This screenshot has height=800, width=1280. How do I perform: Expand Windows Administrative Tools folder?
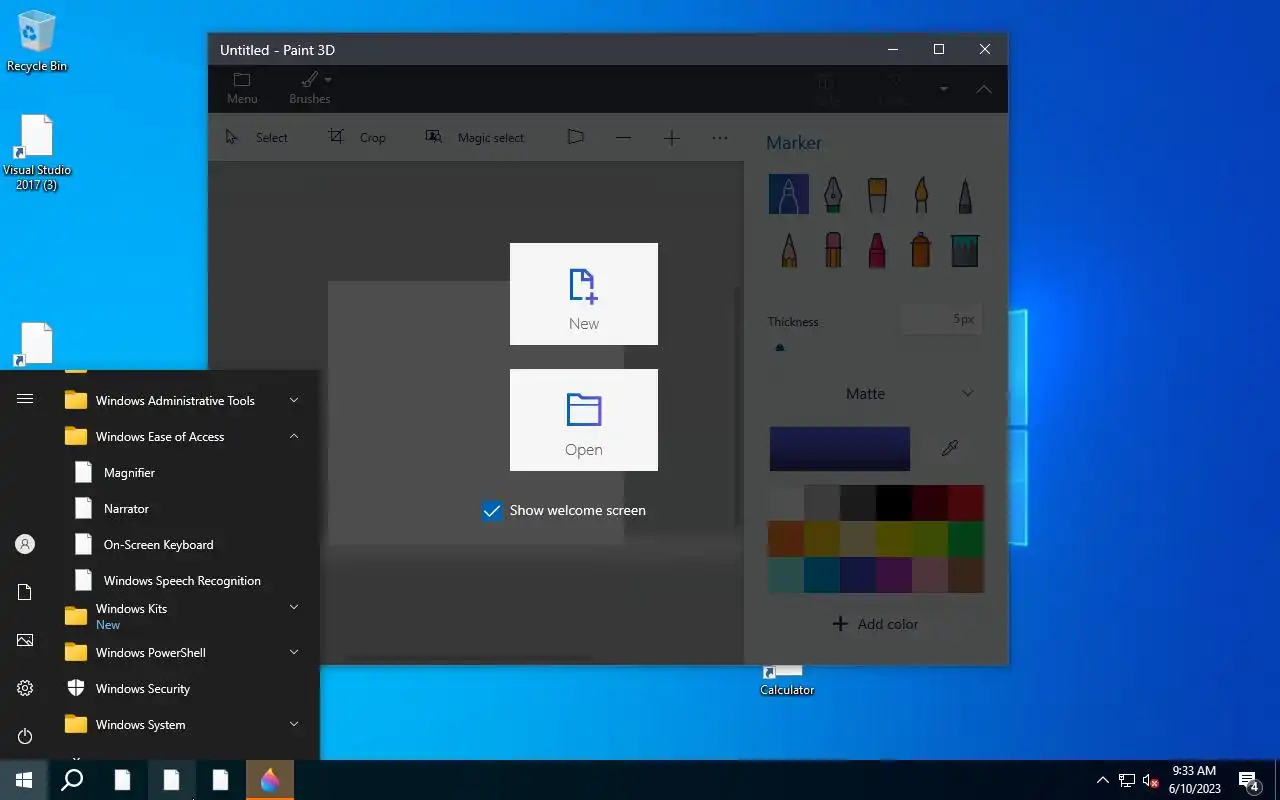click(182, 400)
